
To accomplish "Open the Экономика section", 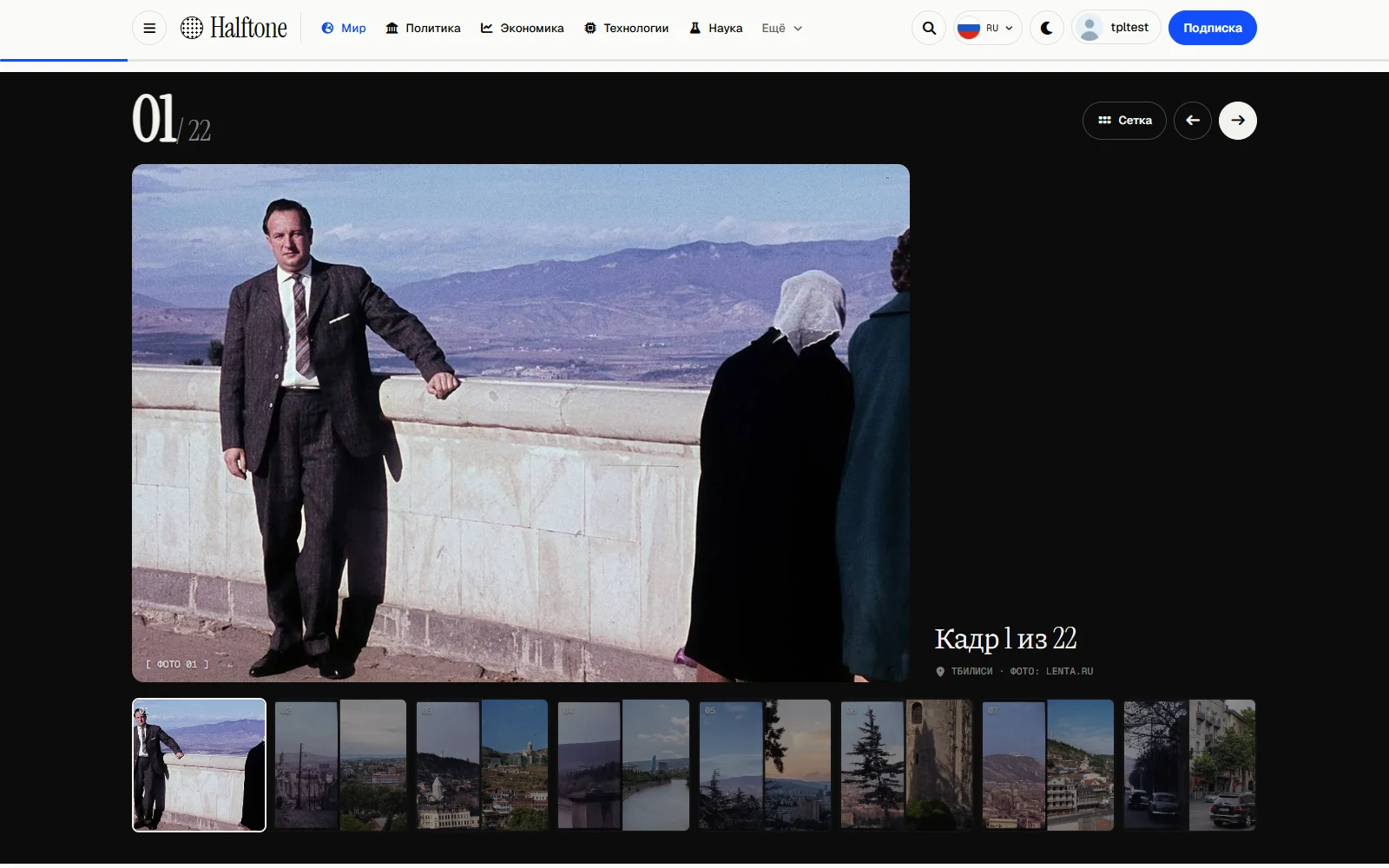I will (523, 28).
